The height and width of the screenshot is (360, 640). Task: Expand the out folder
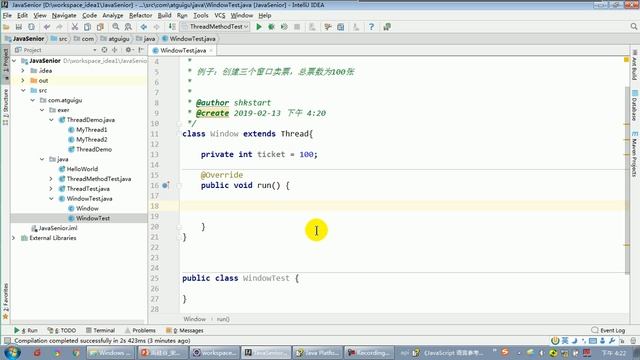pyautogui.click(x=23, y=80)
